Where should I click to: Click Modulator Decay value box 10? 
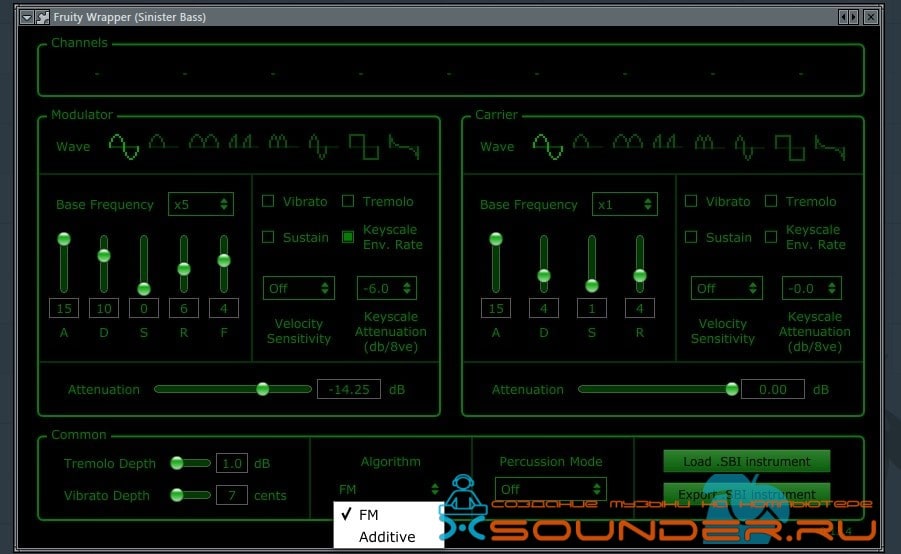(x=104, y=308)
